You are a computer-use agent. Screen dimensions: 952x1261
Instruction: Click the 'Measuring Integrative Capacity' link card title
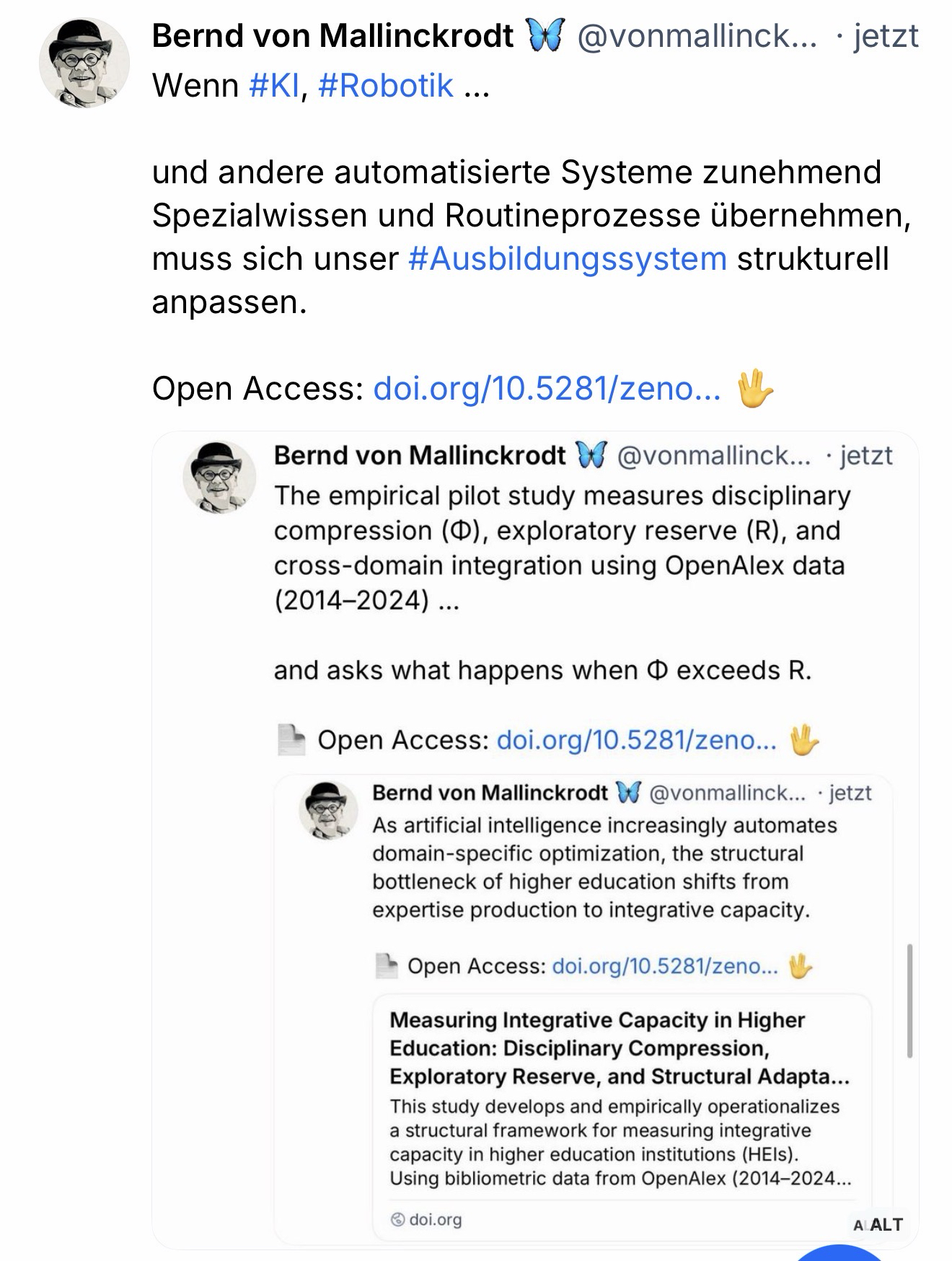pyautogui.click(x=619, y=1048)
